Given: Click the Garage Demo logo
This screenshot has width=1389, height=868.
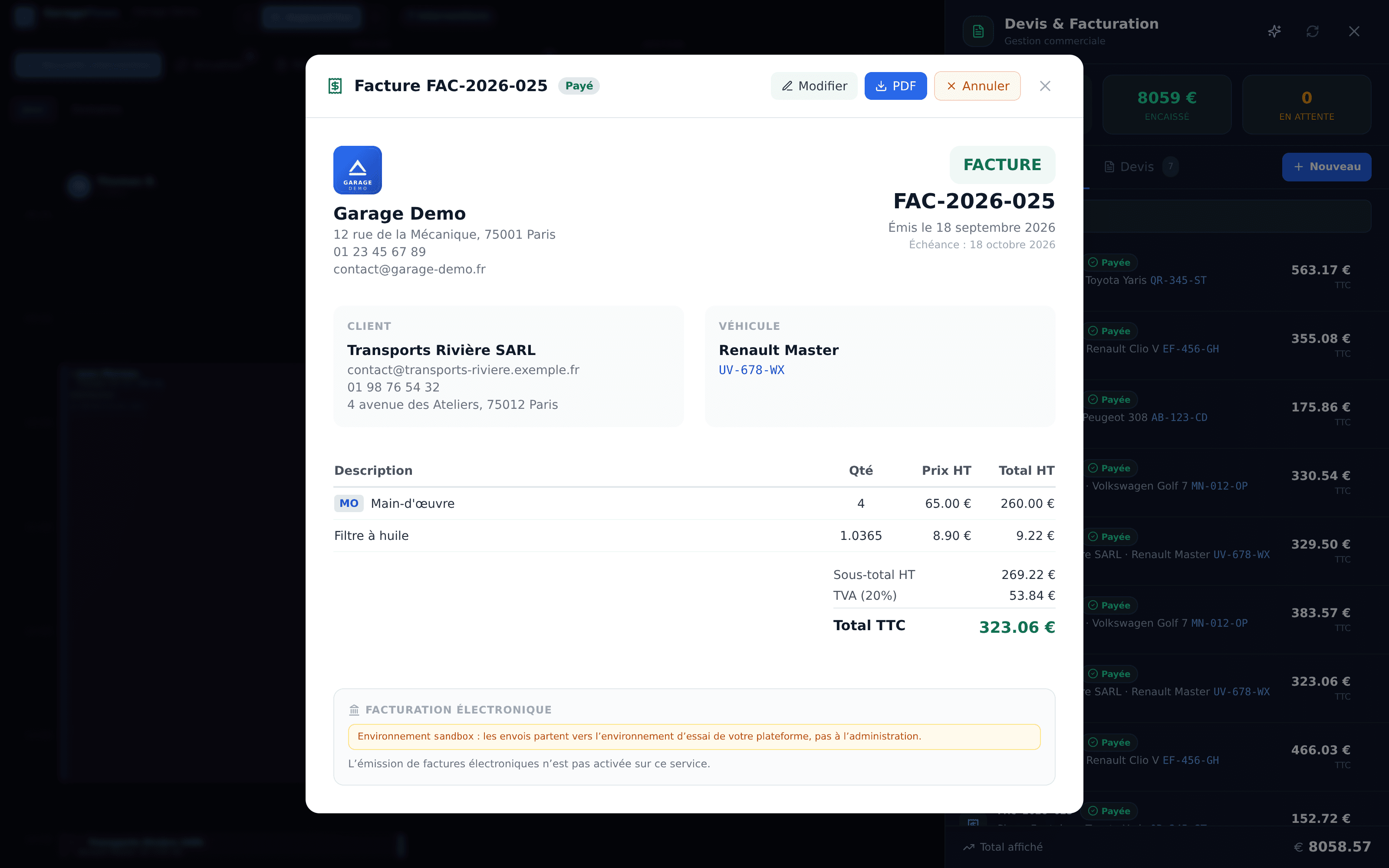Looking at the screenshot, I should (358, 170).
